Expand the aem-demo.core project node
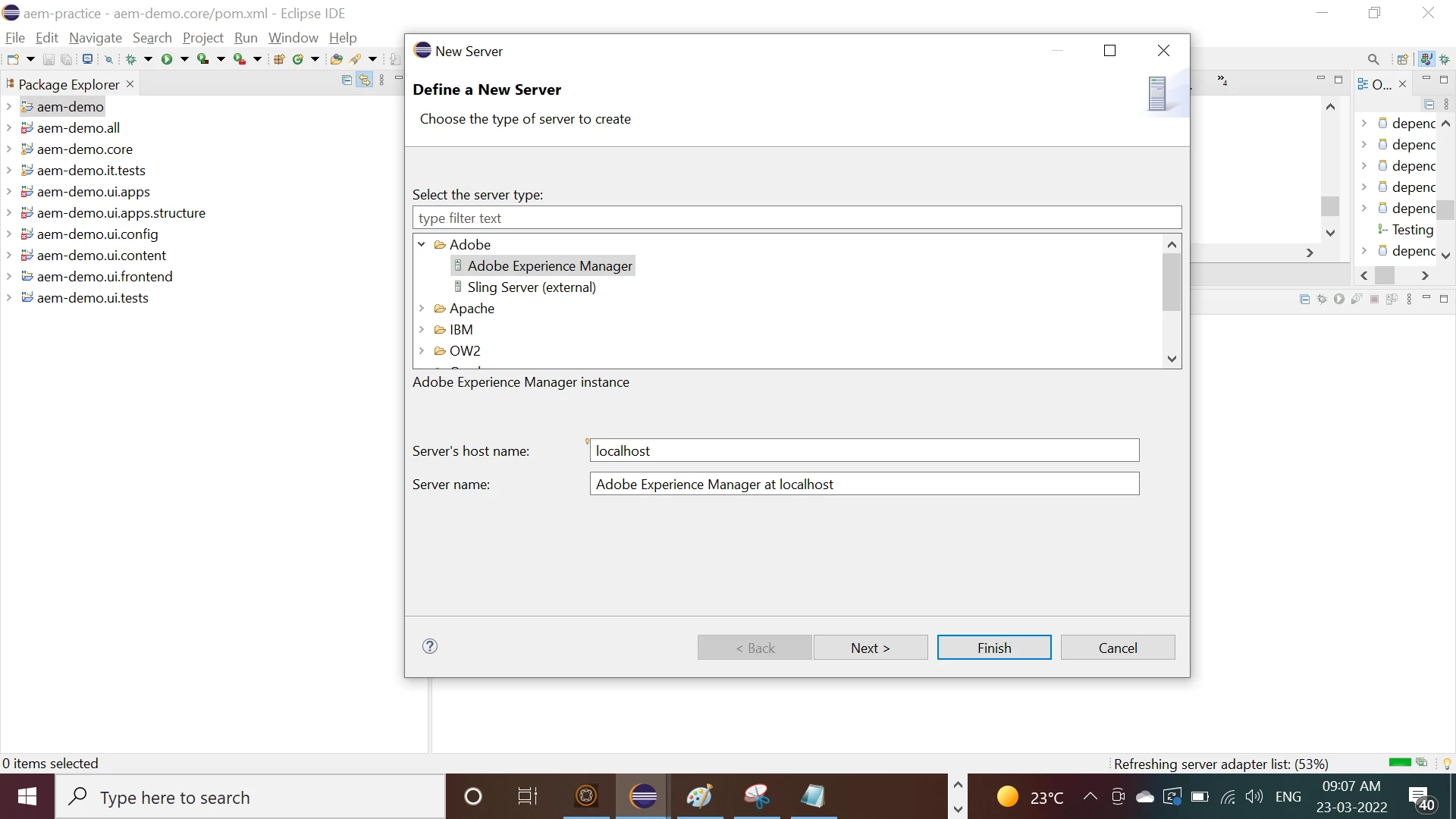1456x819 pixels. pos(9,149)
